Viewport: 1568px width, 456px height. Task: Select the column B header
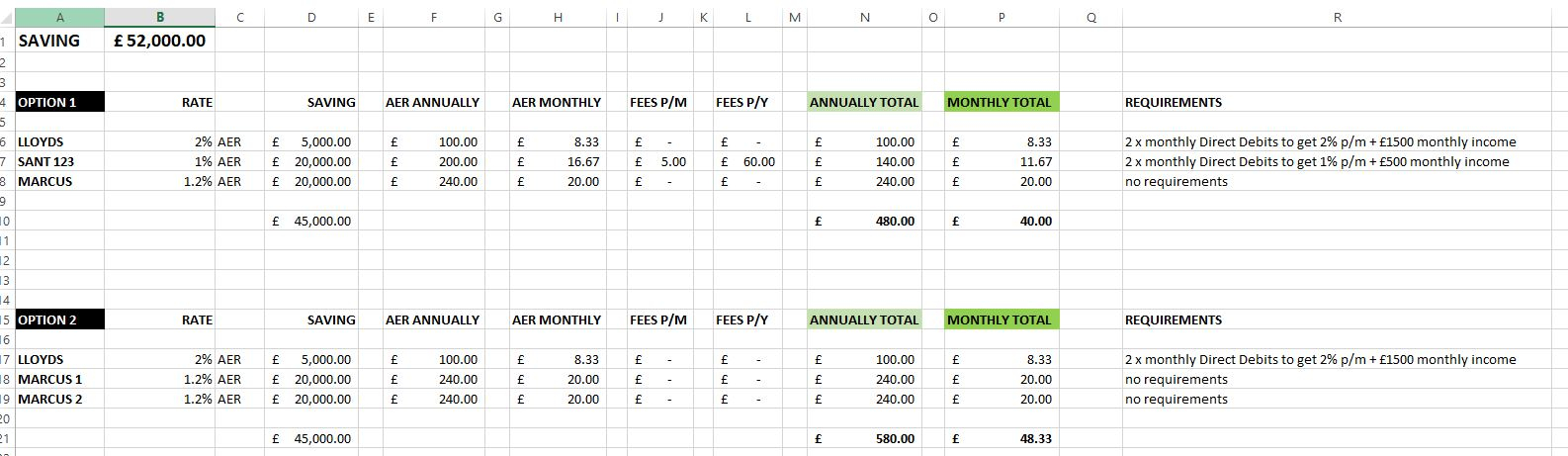(x=159, y=17)
